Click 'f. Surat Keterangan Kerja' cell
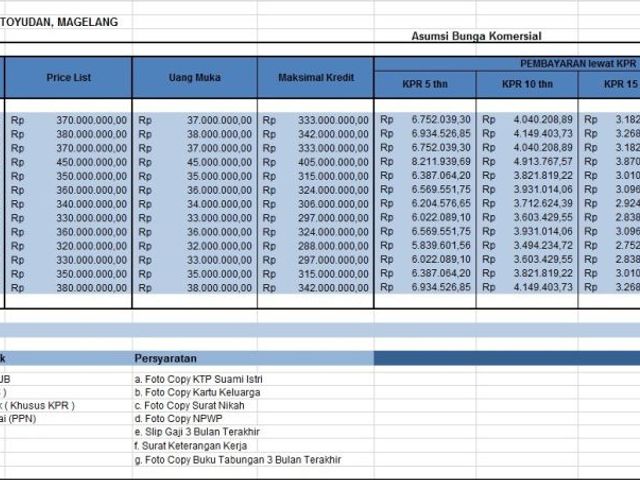The width and height of the screenshot is (640, 480). click(191, 446)
